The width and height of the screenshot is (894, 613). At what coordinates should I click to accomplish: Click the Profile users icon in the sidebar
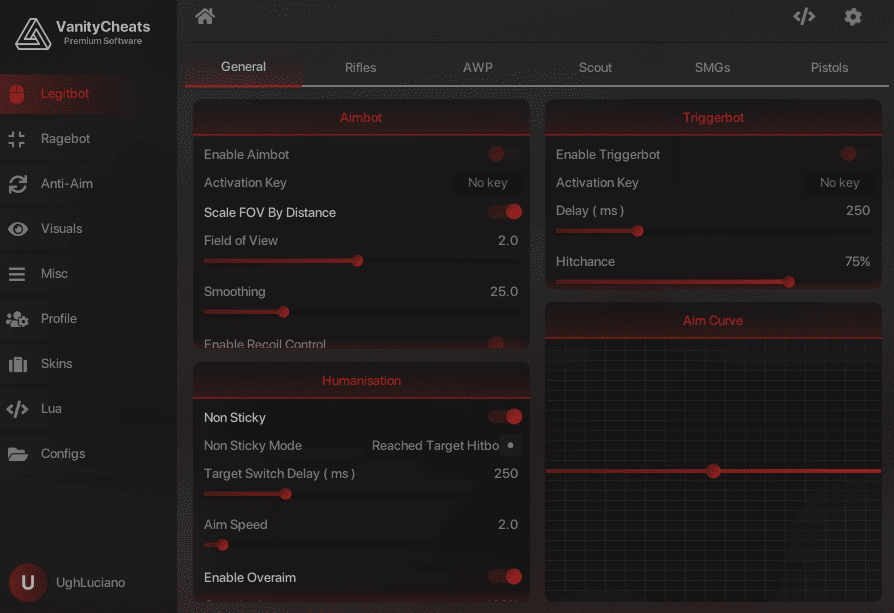pyautogui.click(x=17, y=319)
